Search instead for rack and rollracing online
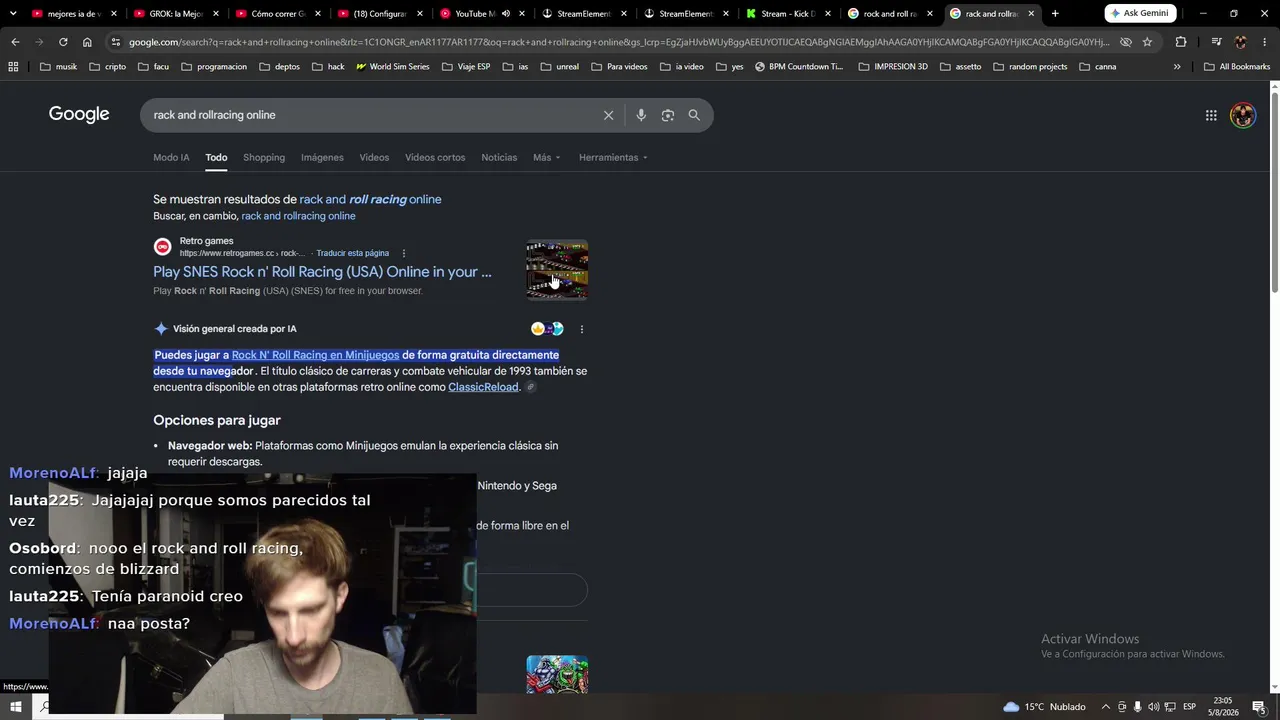Screen dimensions: 1280x720 (x=298, y=216)
